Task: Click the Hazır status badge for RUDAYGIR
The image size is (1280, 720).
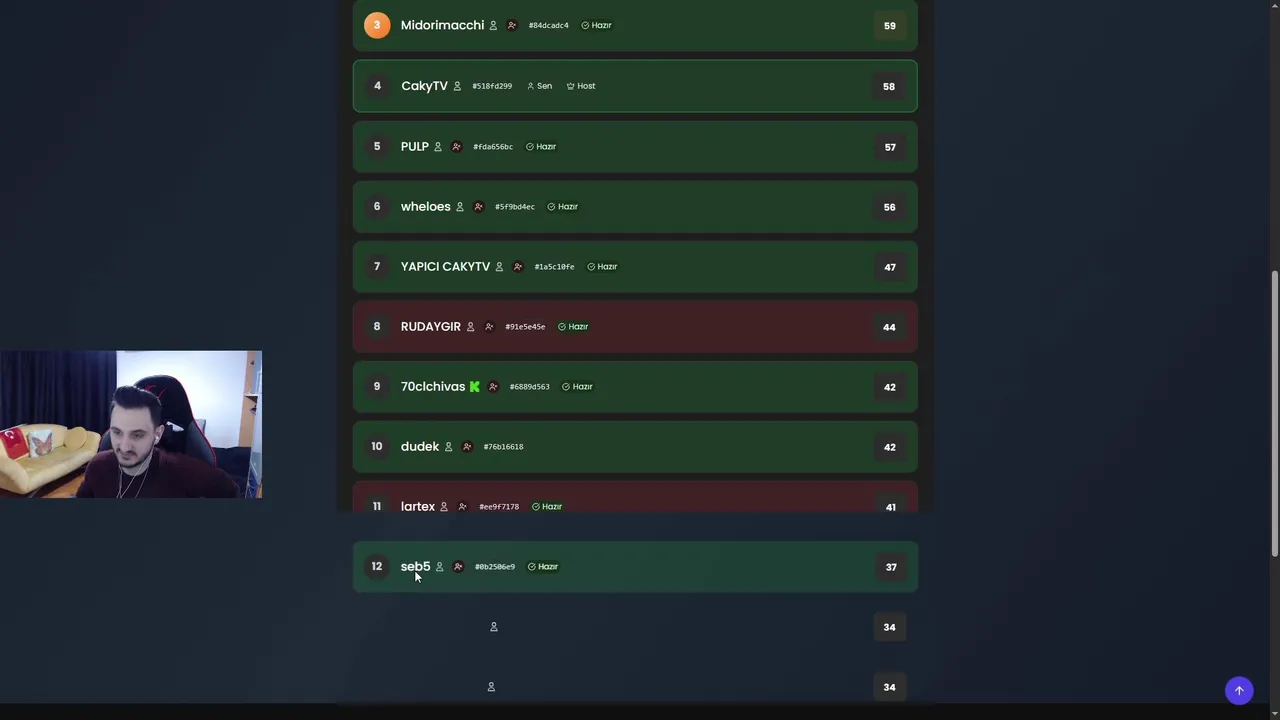Action: point(573,326)
